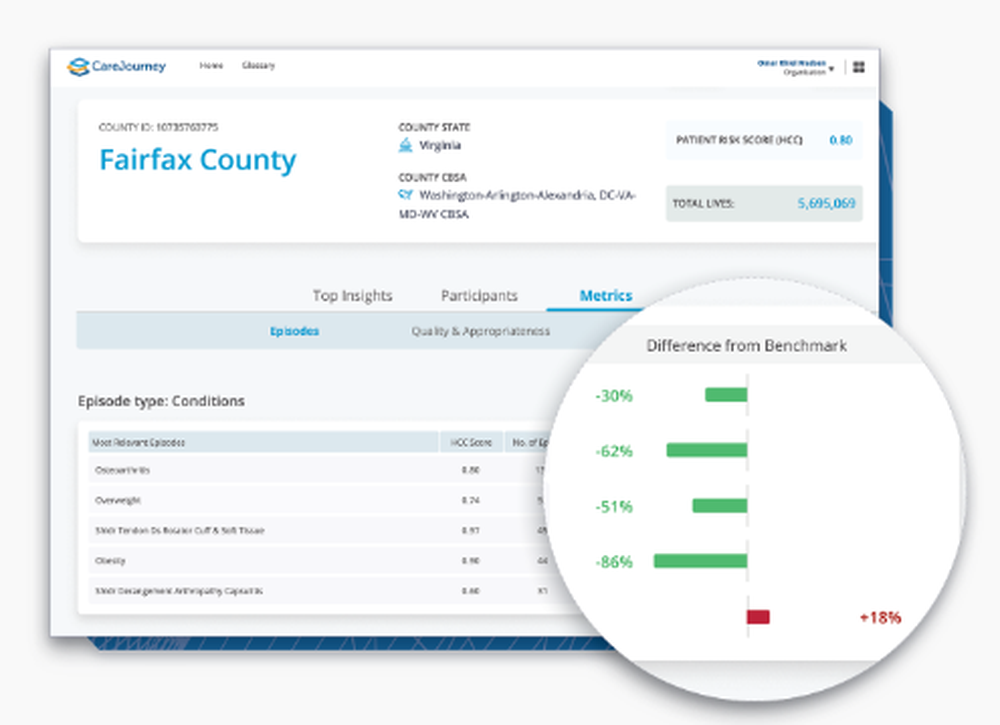Click the Fairfax County title

pyautogui.click(x=198, y=159)
